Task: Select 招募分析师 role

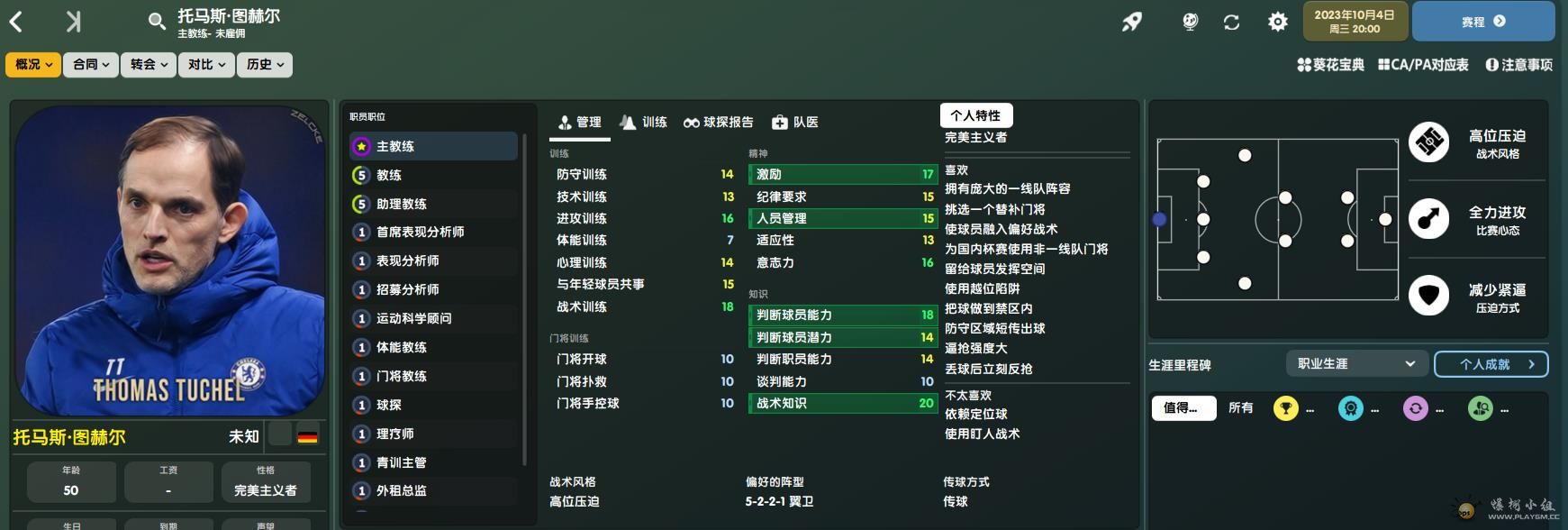Action: pos(434,289)
